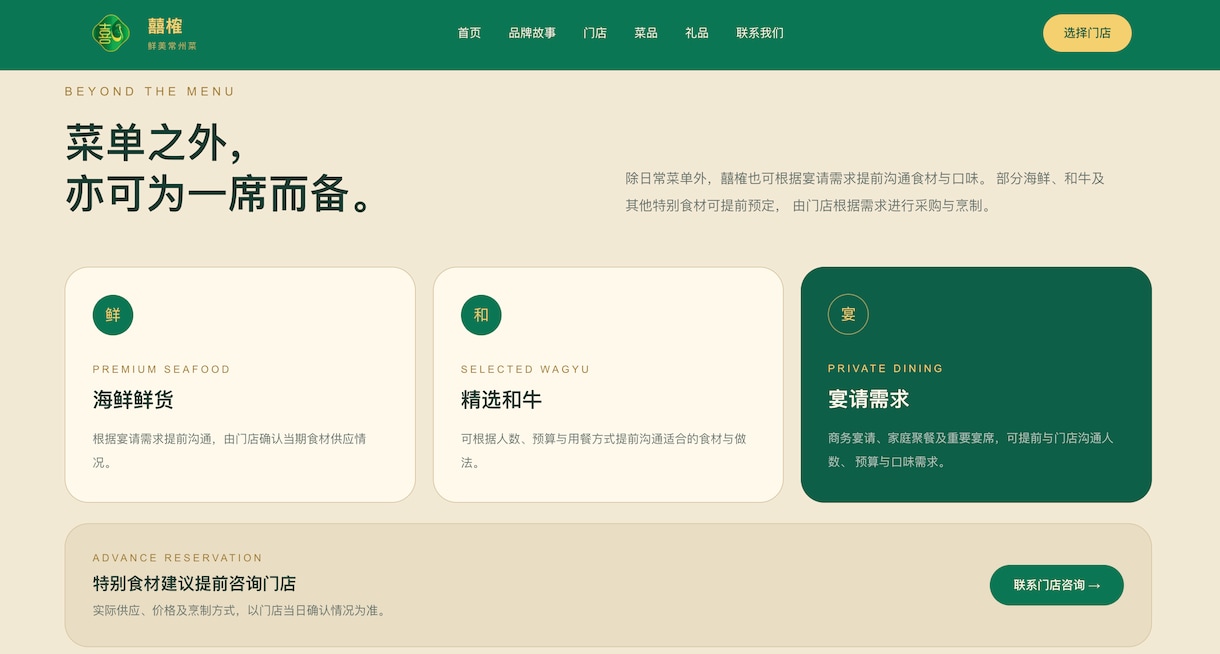Screen dimensions: 1220x654
Task: Select the 海鲜鲜货 card title
Action: [x=133, y=400]
